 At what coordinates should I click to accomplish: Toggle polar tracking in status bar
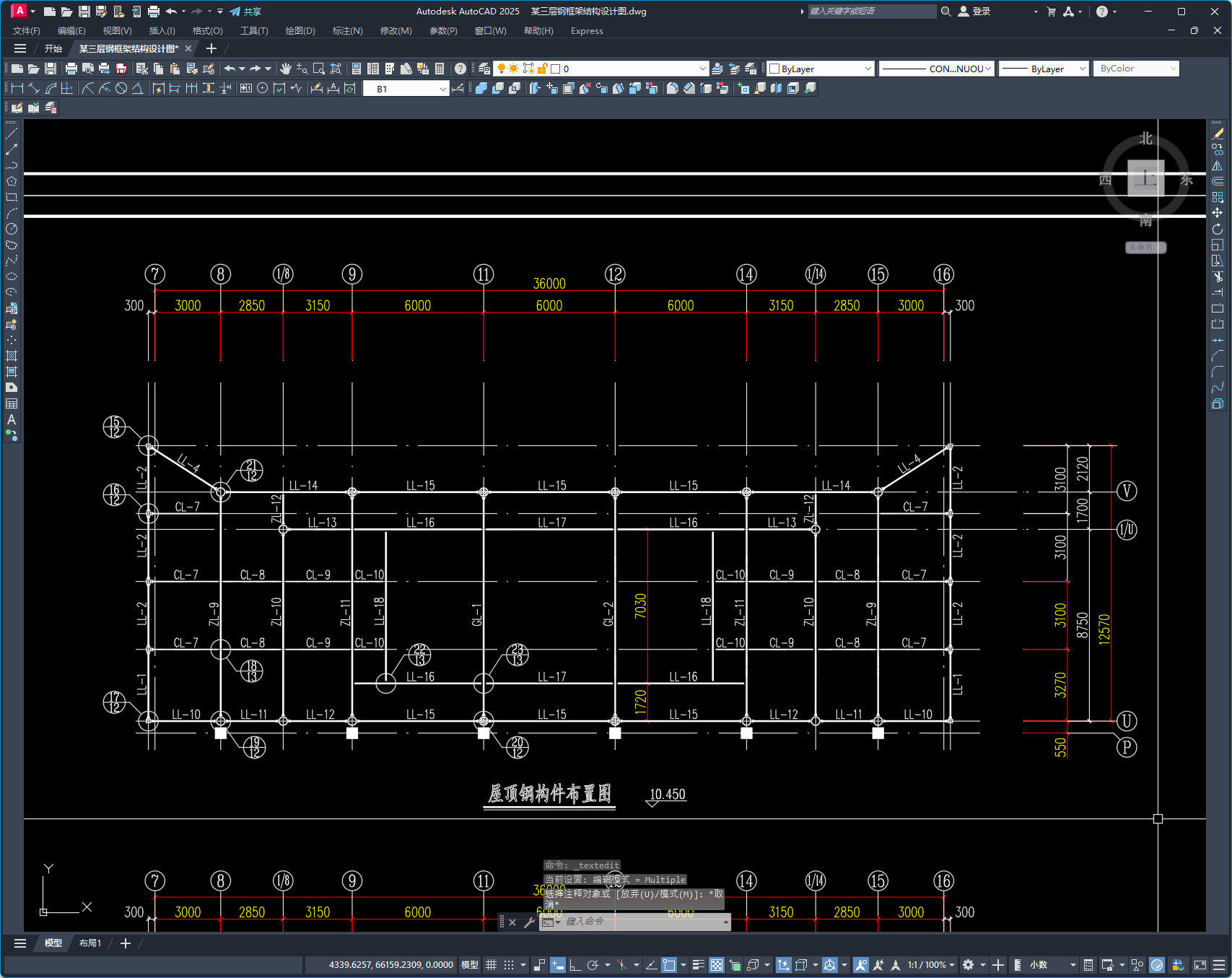pyautogui.click(x=593, y=965)
